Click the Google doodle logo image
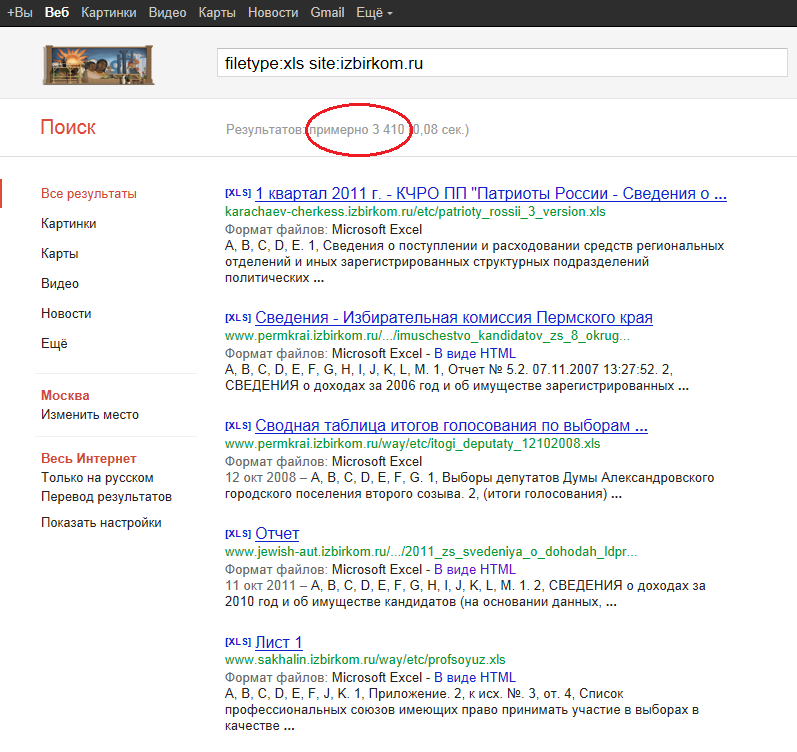Image resolution: width=797 pixels, height=752 pixels. point(99,65)
